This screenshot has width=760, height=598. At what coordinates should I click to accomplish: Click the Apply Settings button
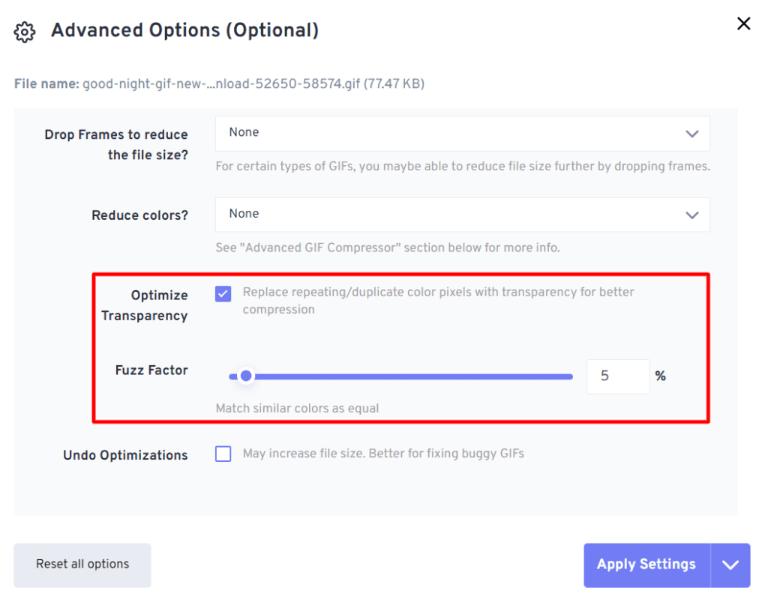pos(647,565)
